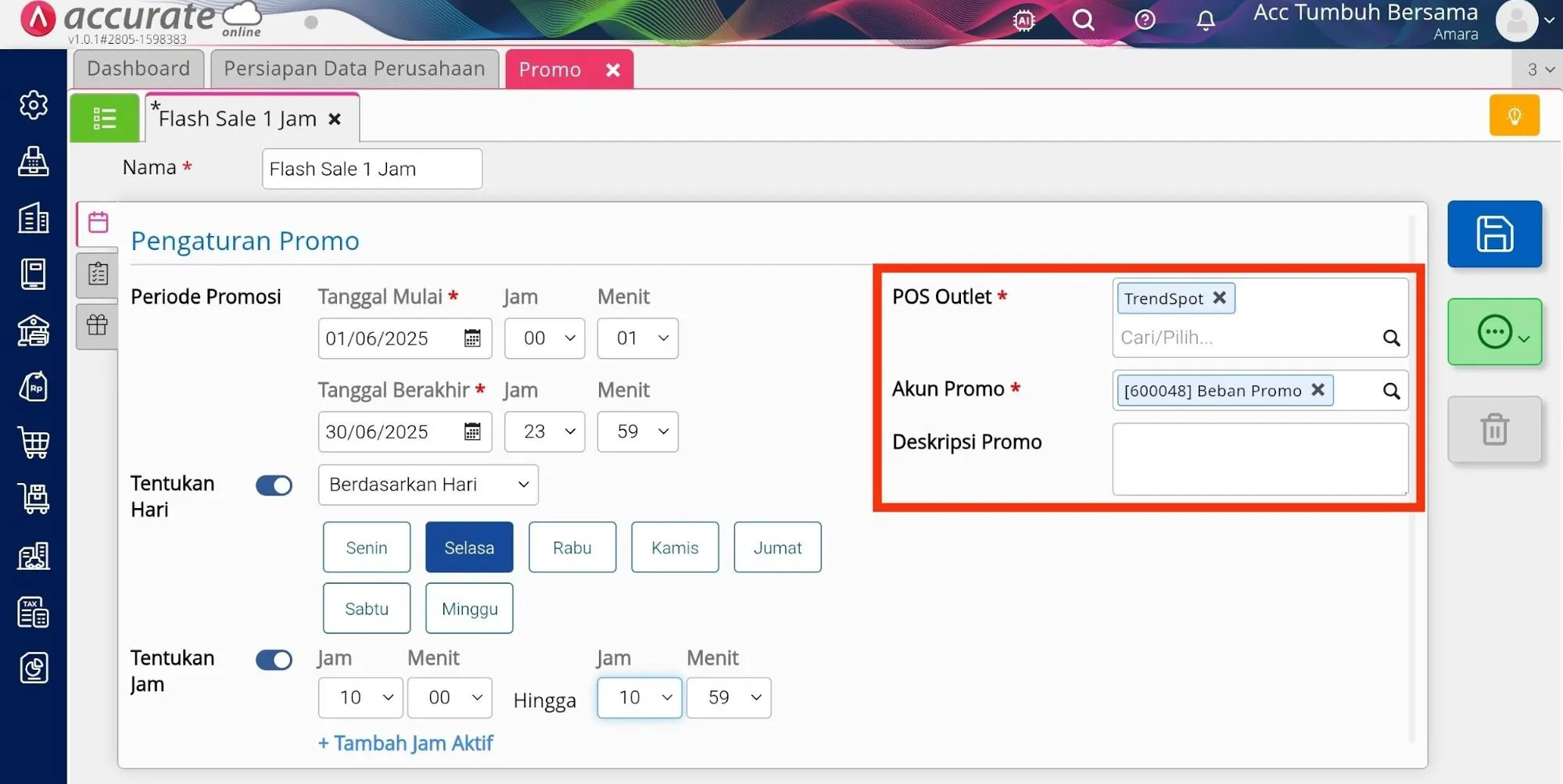
Task: Open the inventory trolley icon
Action: pyautogui.click(x=33, y=499)
